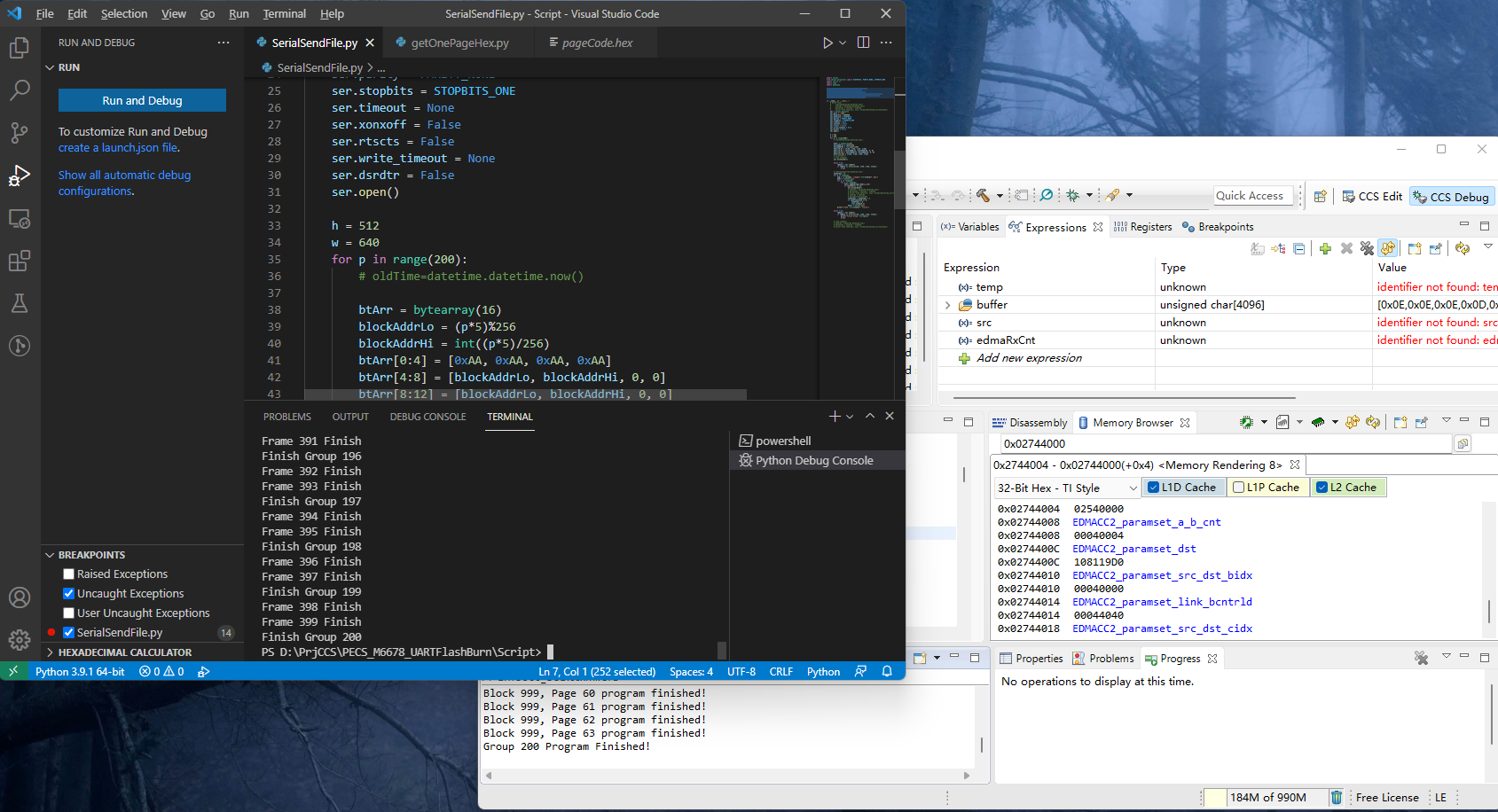Open the Extensions view
The height and width of the screenshot is (812, 1498).
[20, 261]
